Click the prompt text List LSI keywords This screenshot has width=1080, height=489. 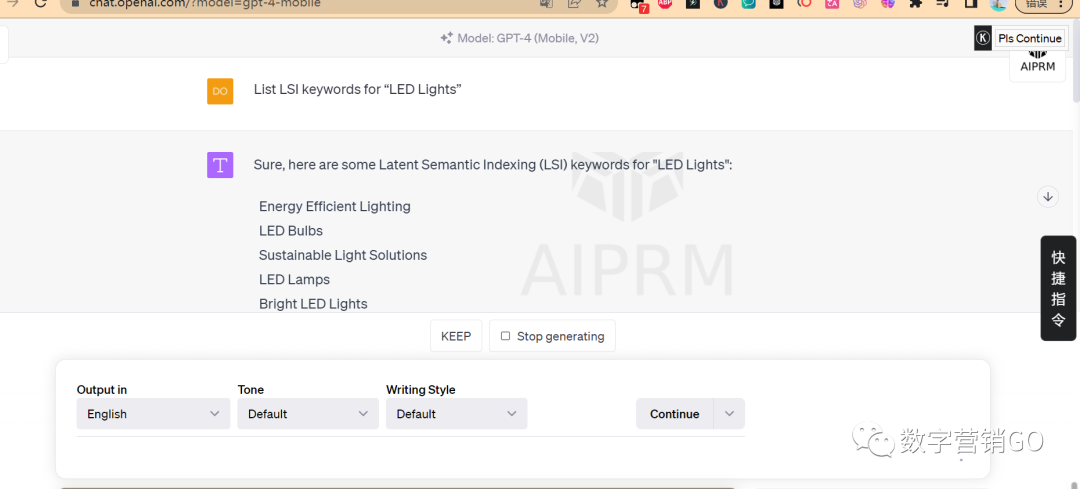[x=357, y=90]
